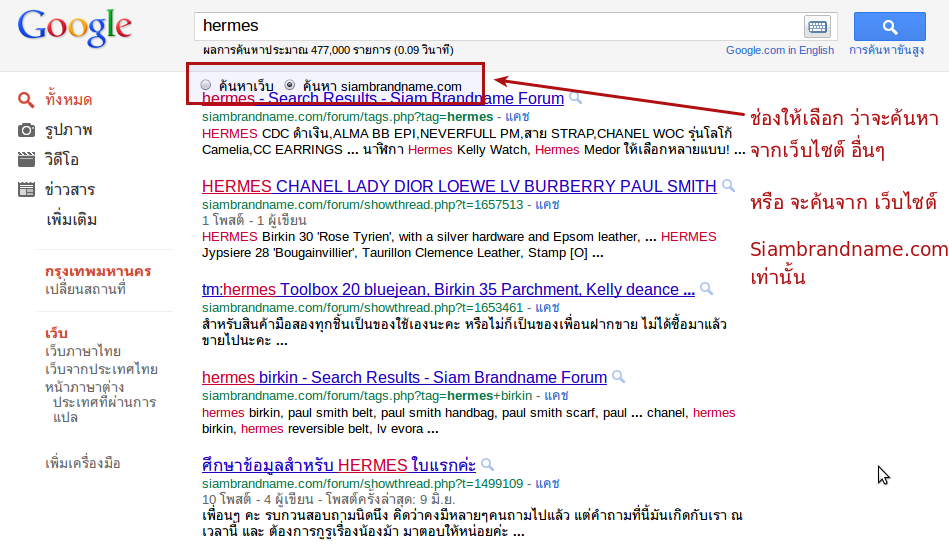949x553 pixels.
Task: Select หน้าภาษาต่างประเทศที่ผ่านการแปล filter
Action: (100, 402)
